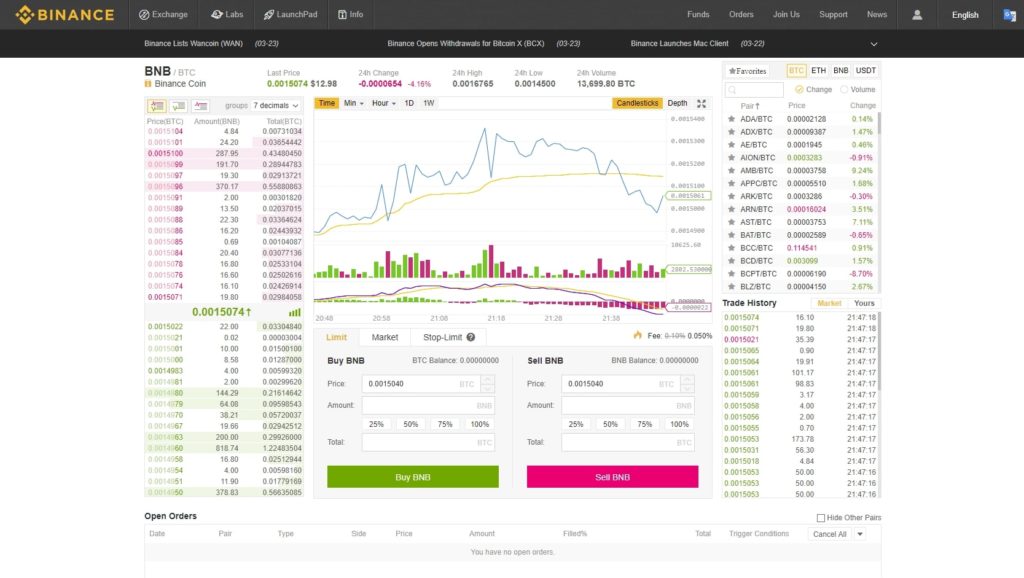The width and height of the screenshot is (1024, 578).
Task: Switch to the Market order tab
Action: (385, 337)
